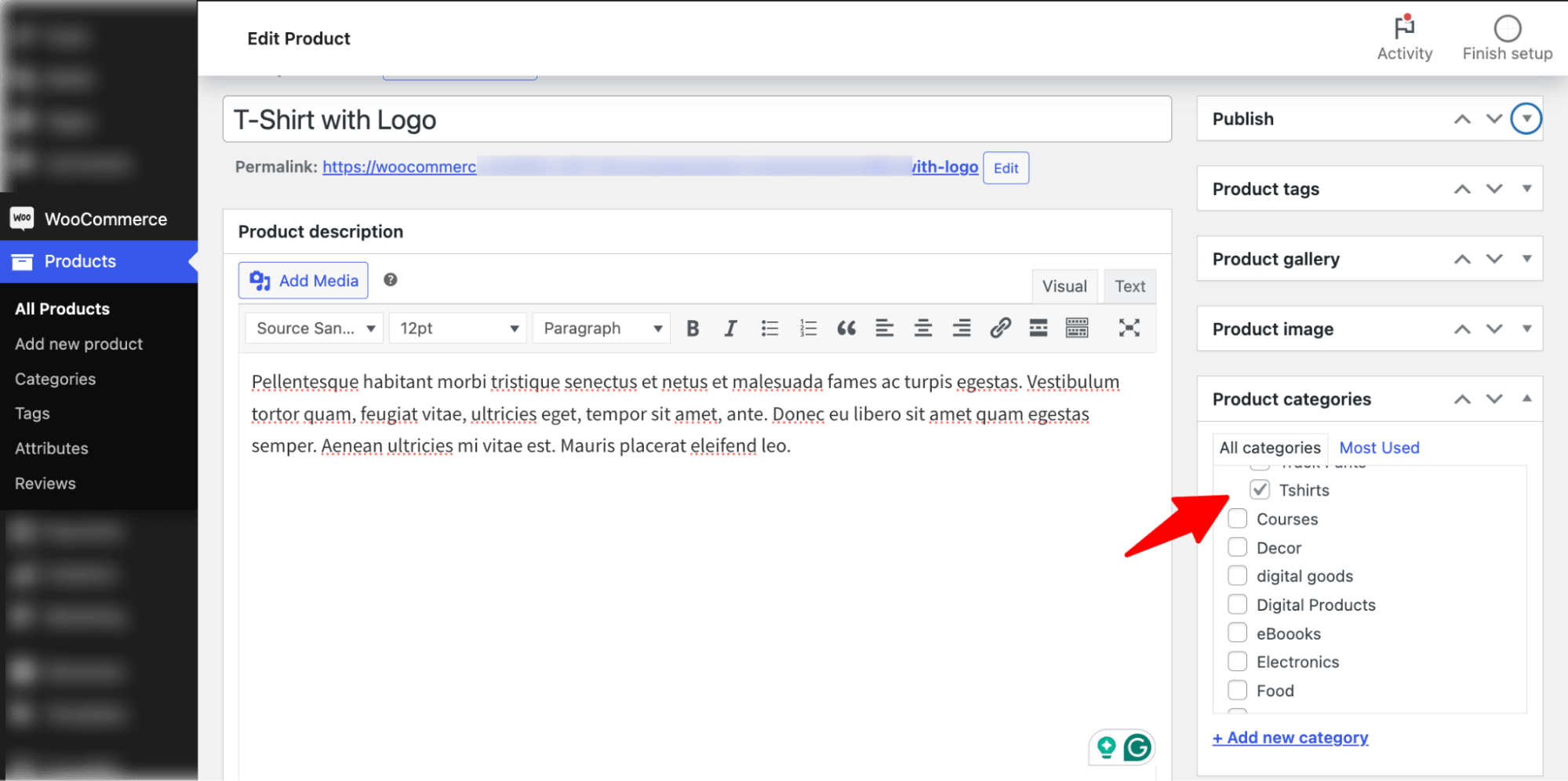Switch to the Text editor tab
Viewport: 1568px width, 781px height.
click(x=1130, y=287)
